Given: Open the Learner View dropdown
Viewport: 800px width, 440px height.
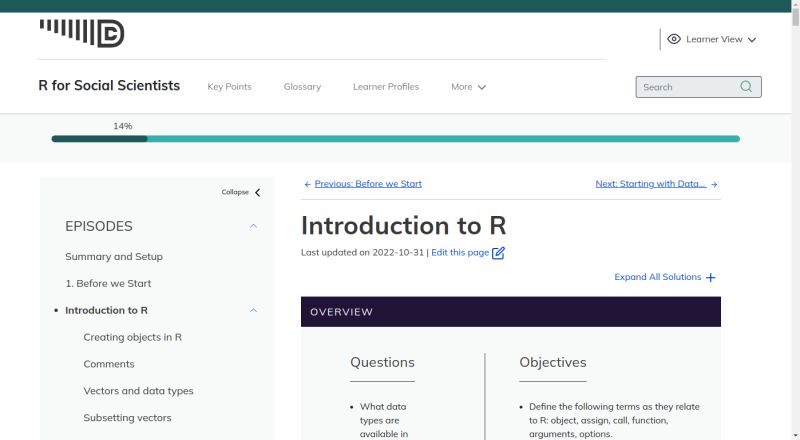Looking at the screenshot, I should coord(714,39).
